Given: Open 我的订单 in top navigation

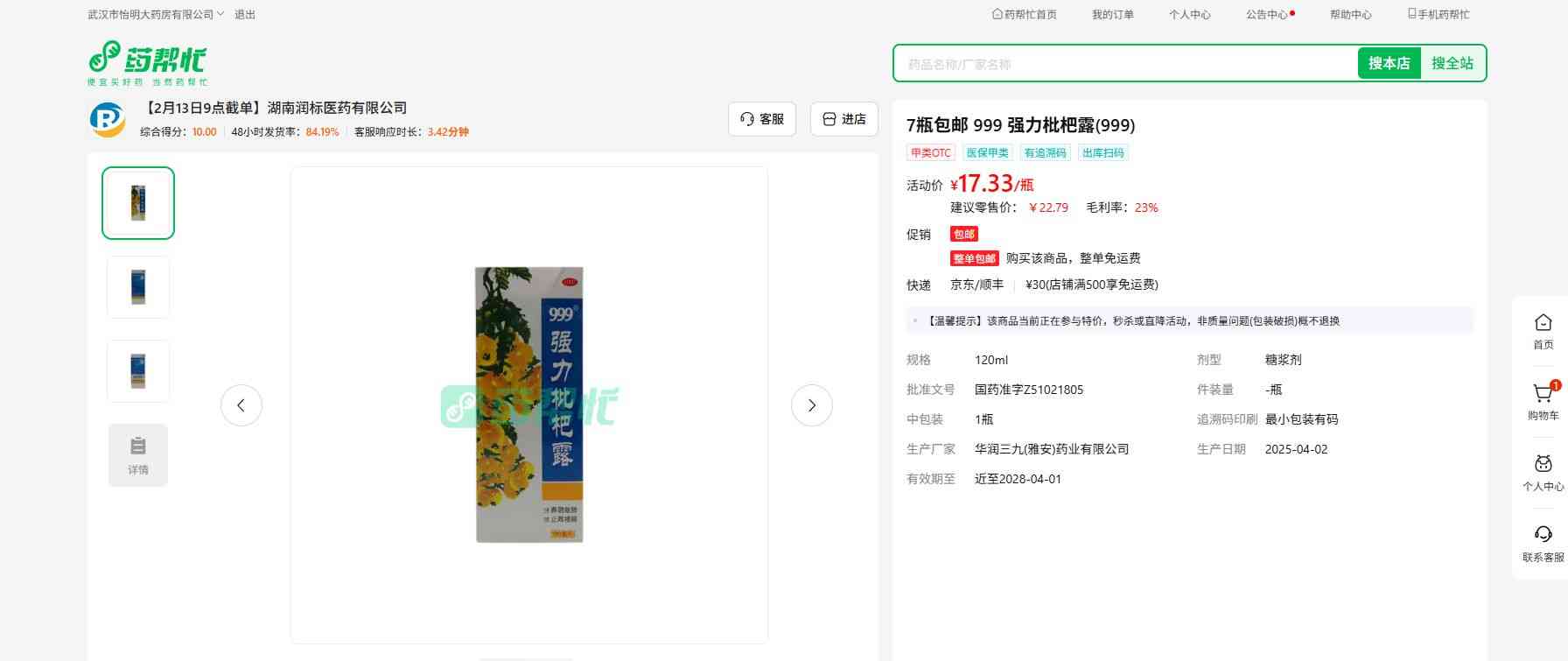Looking at the screenshot, I should (1112, 15).
